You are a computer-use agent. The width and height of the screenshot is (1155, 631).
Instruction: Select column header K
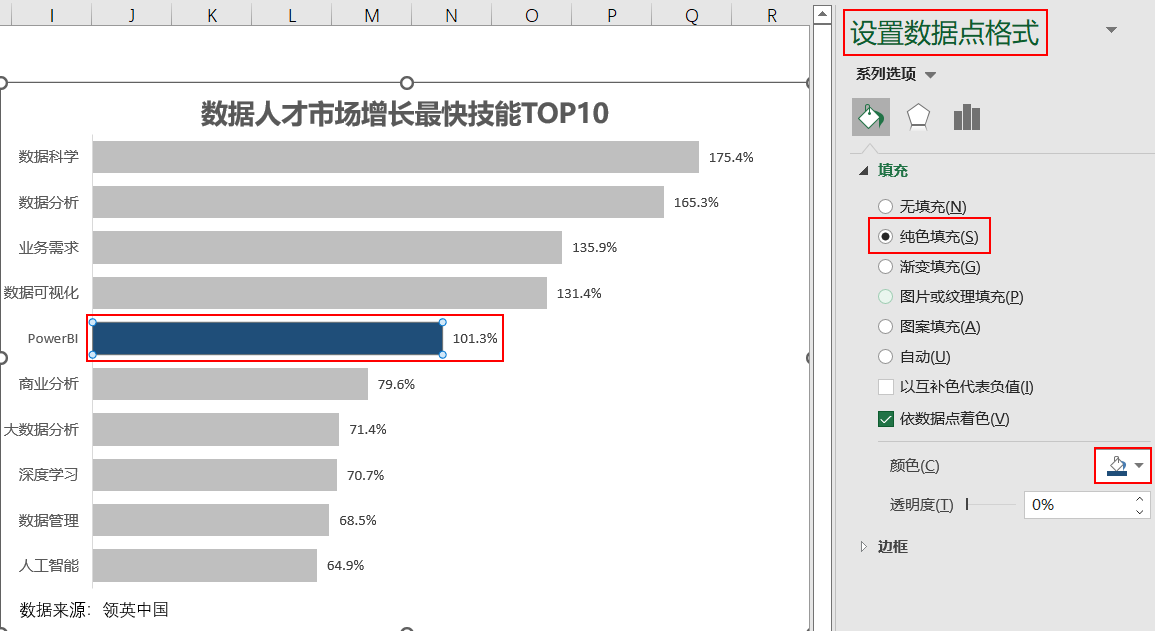(x=212, y=15)
